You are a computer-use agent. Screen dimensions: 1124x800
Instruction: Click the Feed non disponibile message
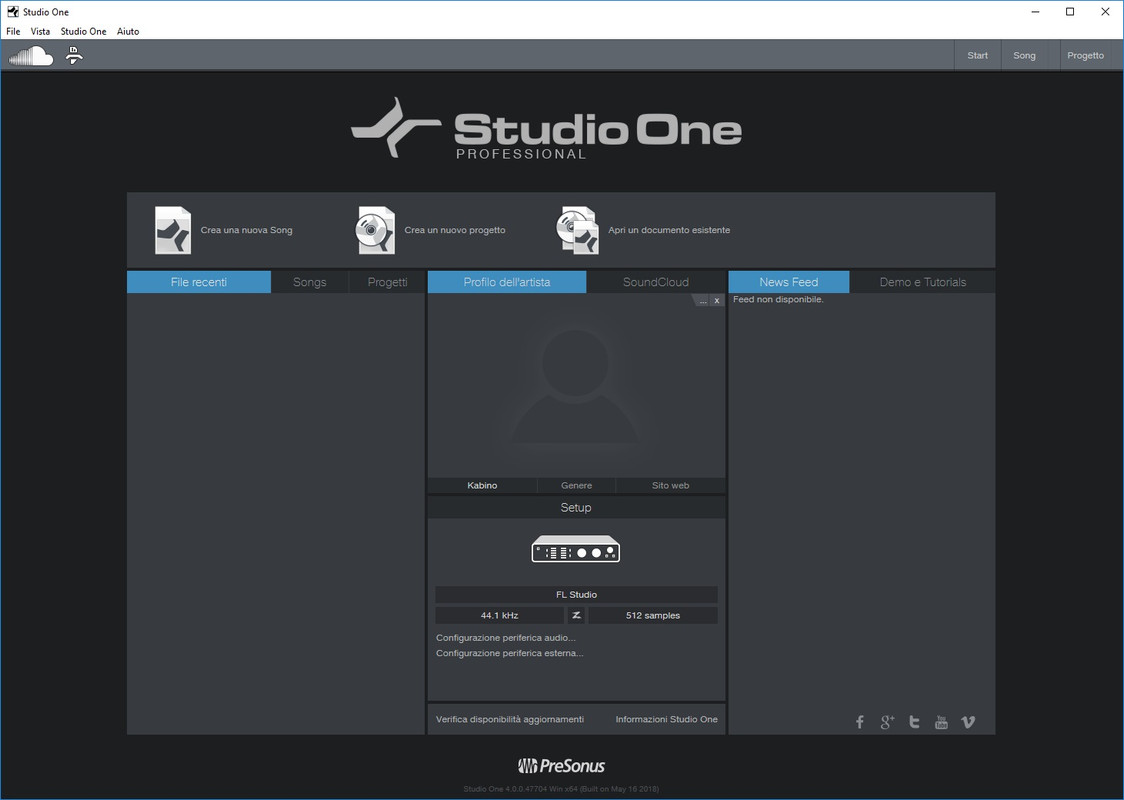point(778,300)
